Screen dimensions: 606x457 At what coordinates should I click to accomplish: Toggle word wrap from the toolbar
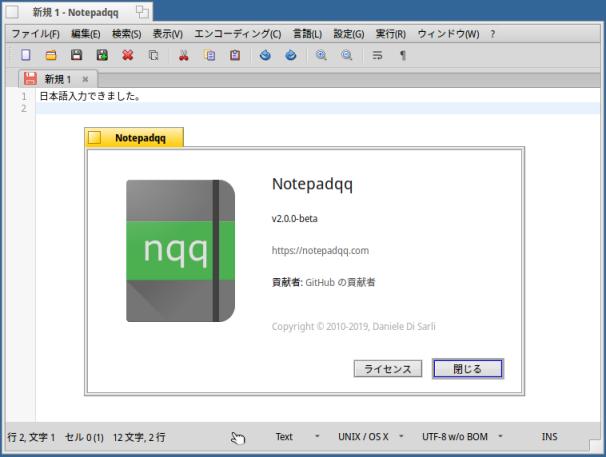(377, 55)
